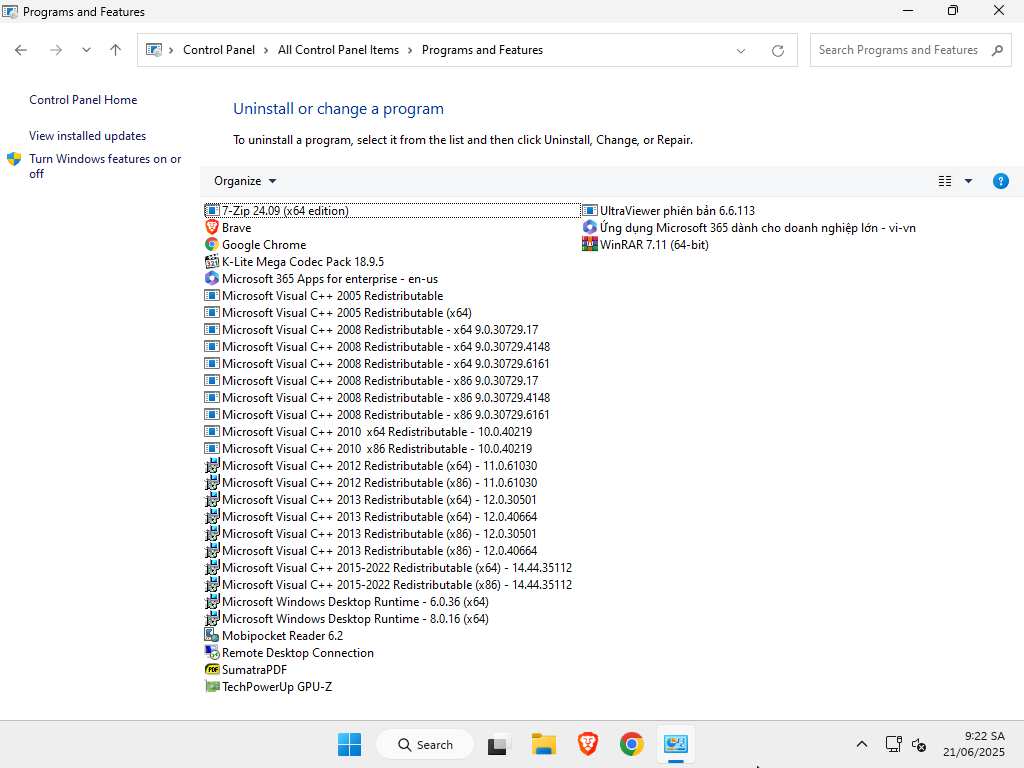Select the SumatraPDF icon in list
This screenshot has width=1024, height=768.
point(212,670)
